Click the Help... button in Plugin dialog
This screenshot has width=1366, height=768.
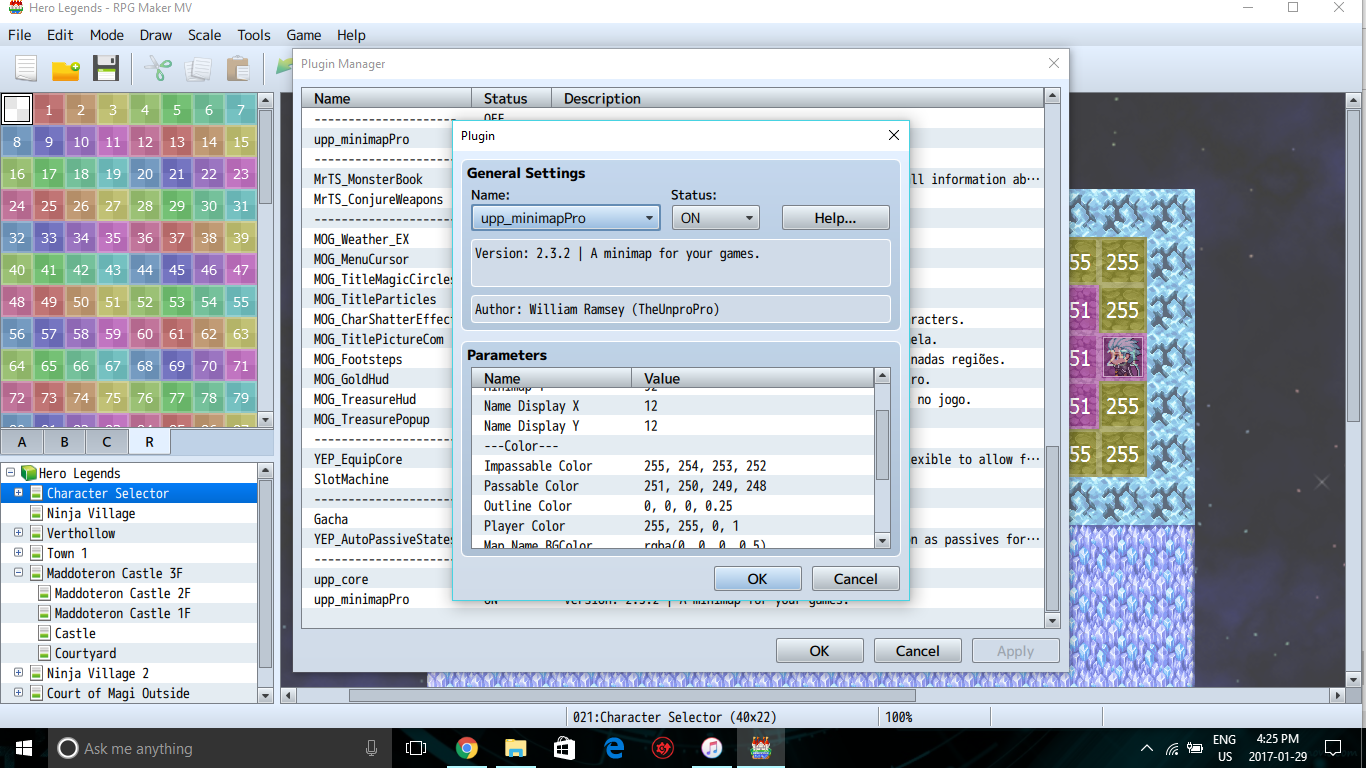tap(835, 217)
